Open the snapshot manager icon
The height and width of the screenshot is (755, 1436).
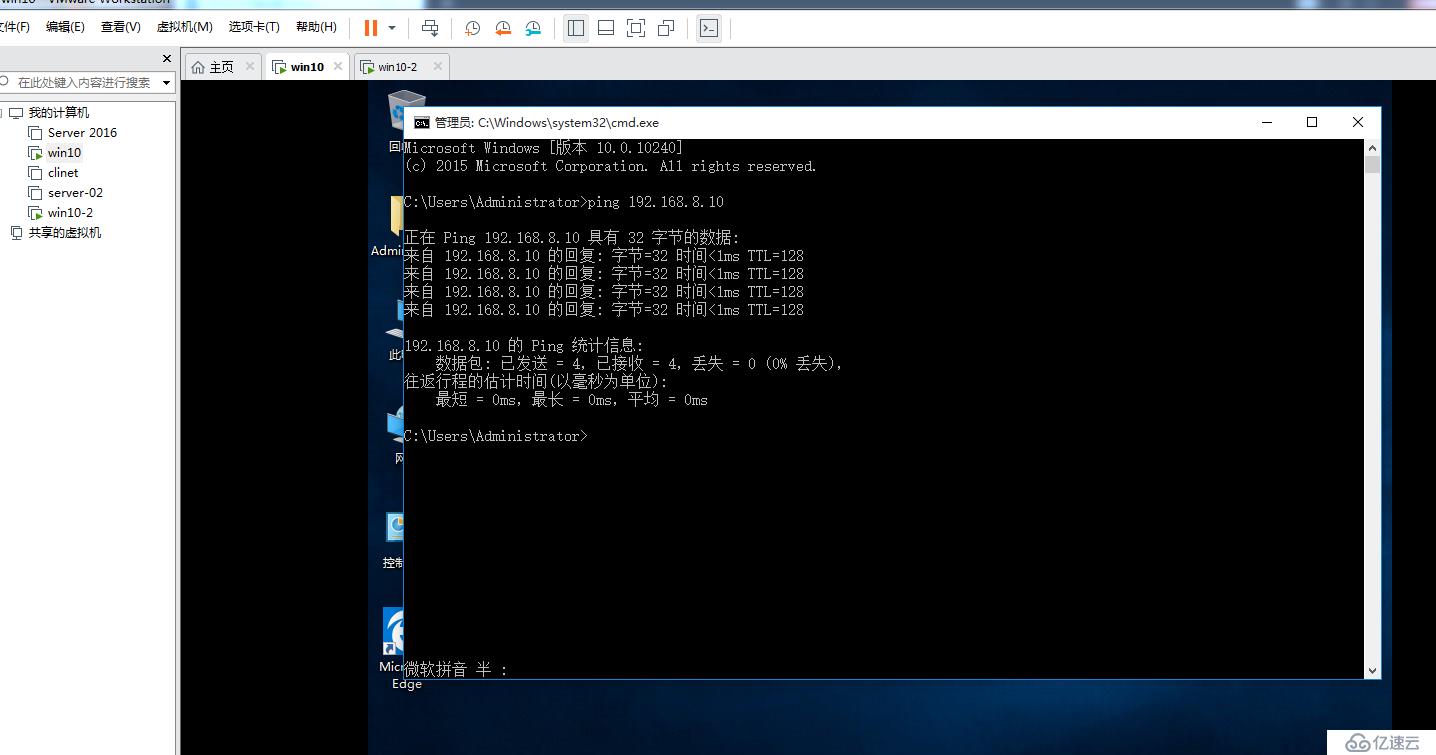point(534,28)
